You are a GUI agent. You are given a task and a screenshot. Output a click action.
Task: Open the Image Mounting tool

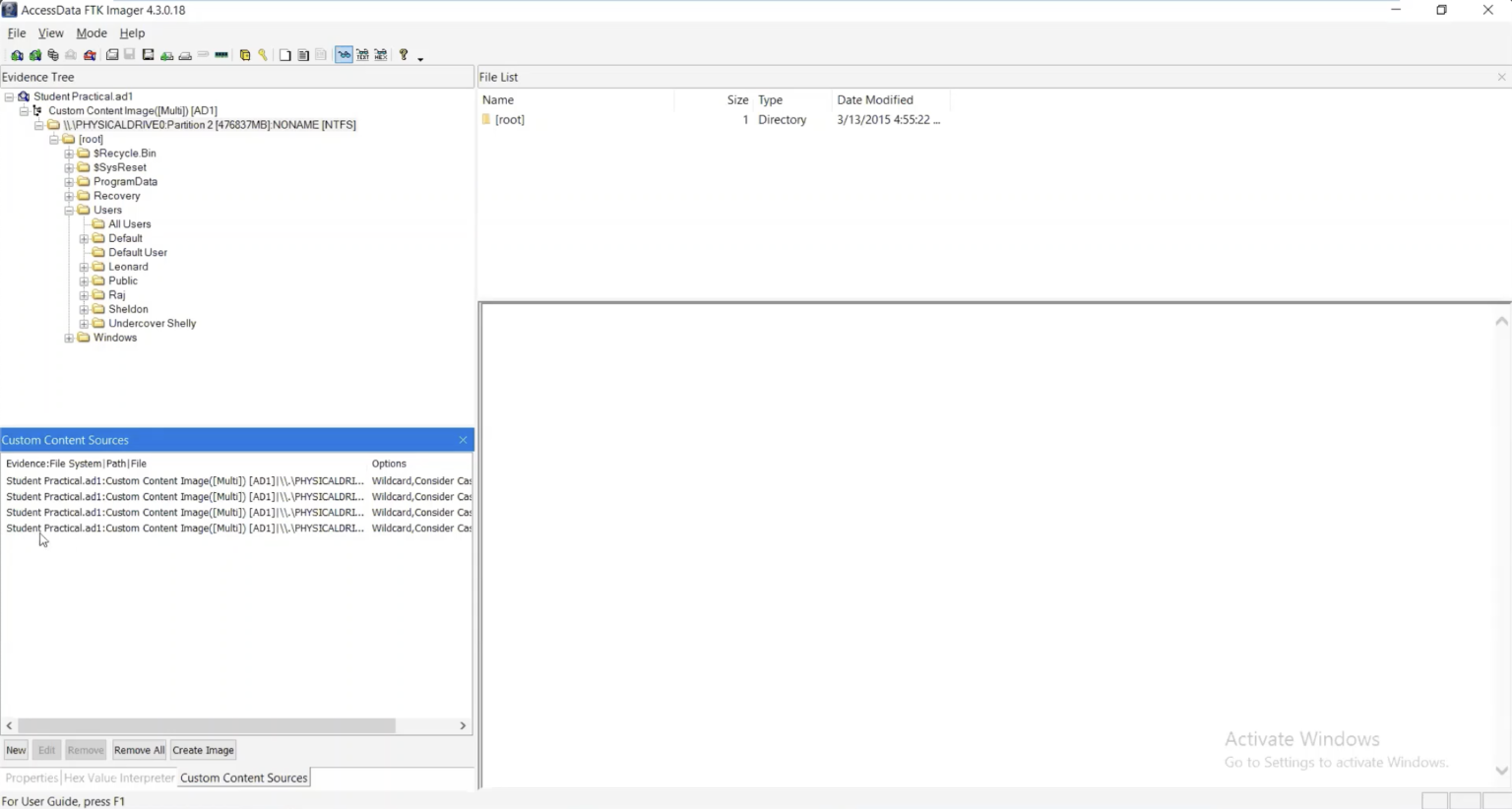52,55
